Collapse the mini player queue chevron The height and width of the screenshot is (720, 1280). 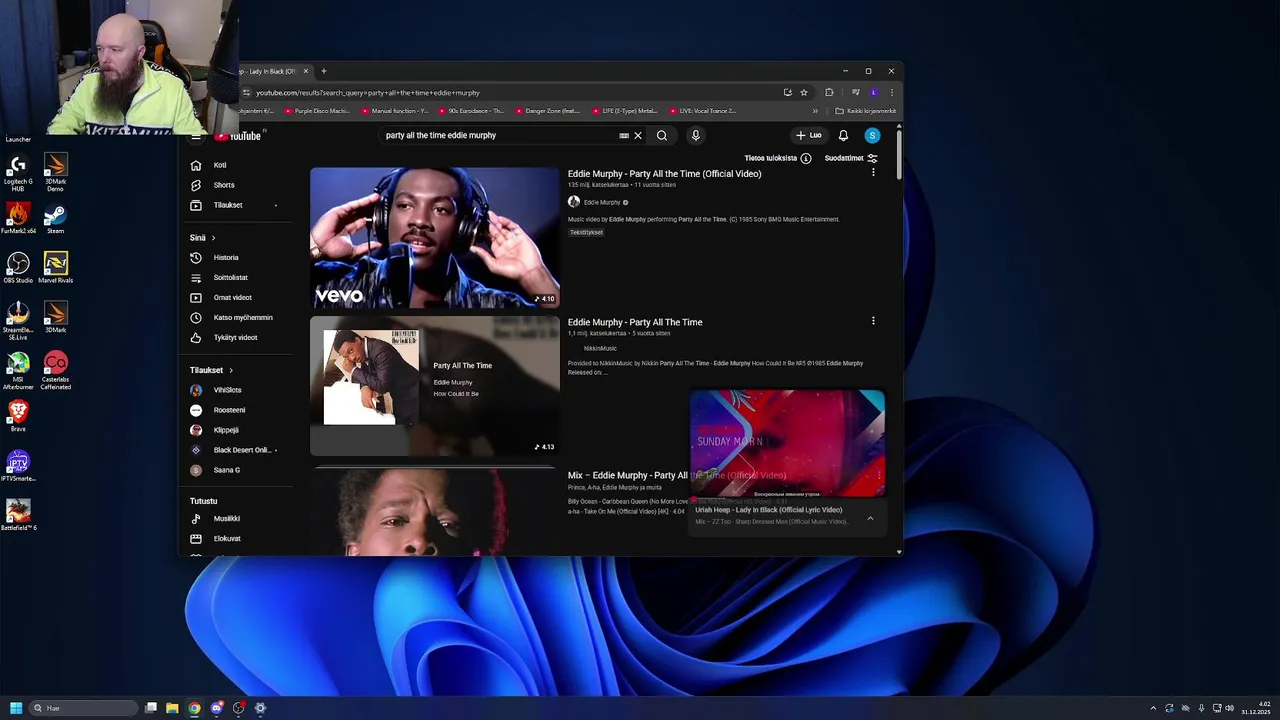[x=870, y=518]
